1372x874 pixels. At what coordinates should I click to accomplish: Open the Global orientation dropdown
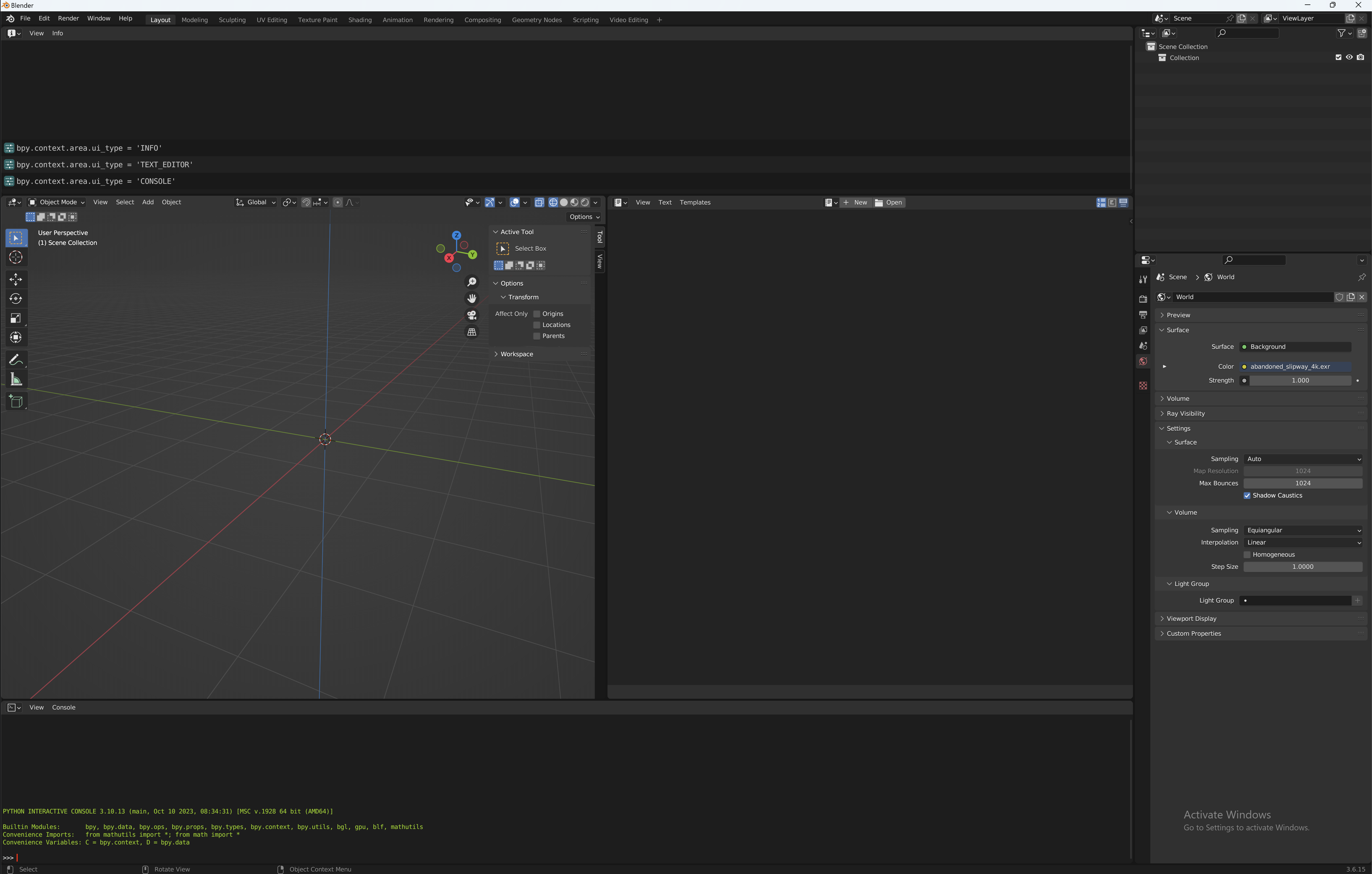[x=256, y=202]
